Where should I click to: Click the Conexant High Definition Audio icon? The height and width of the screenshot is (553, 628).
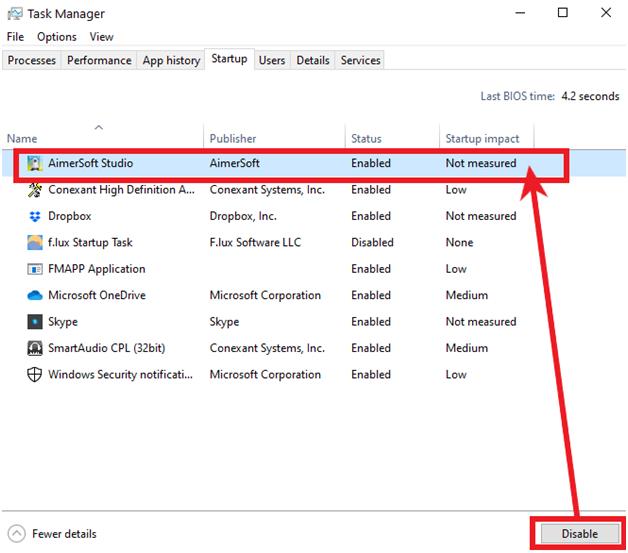(x=35, y=190)
